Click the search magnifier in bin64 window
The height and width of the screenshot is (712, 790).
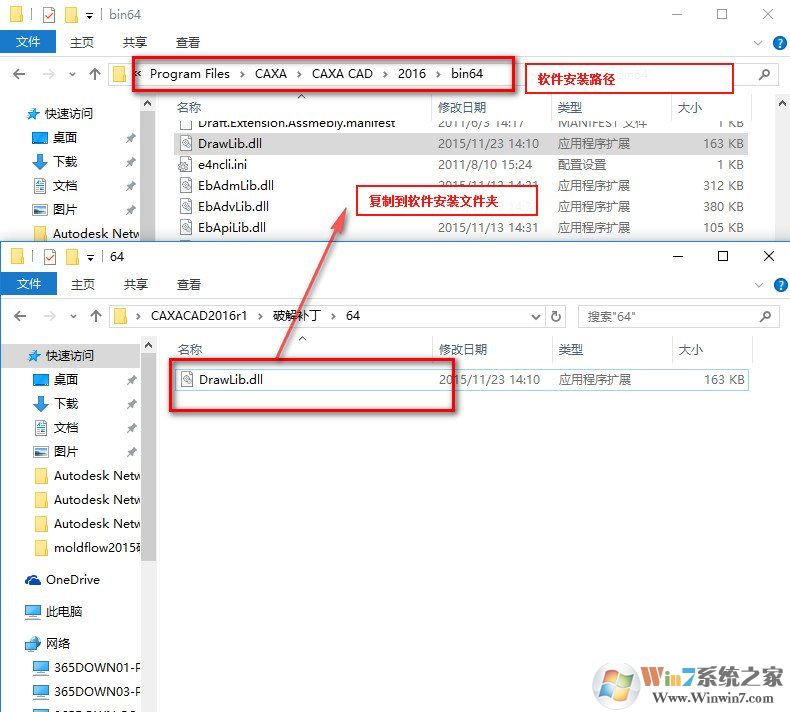tap(764, 74)
